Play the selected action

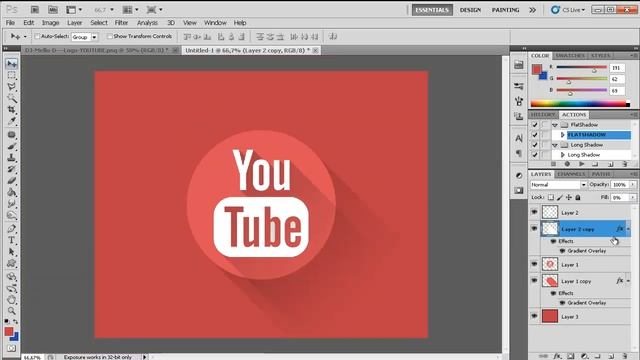(x=582, y=164)
